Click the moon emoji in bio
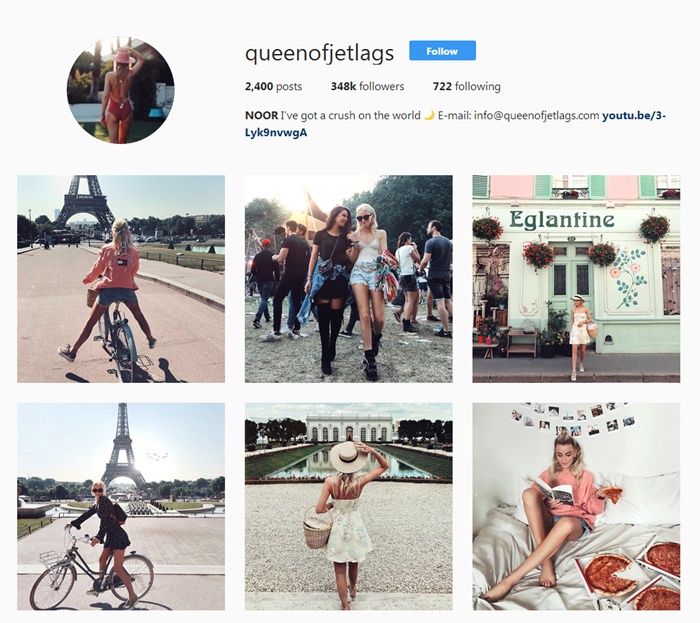The image size is (700, 623). (429, 115)
